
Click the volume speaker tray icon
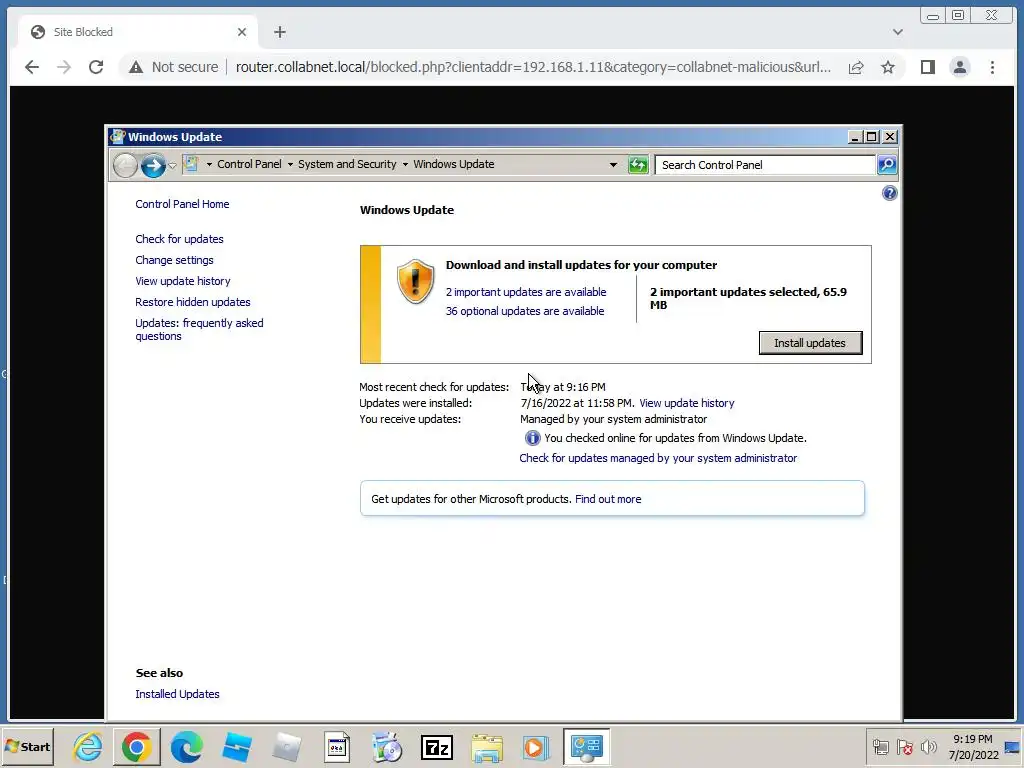[928, 746]
